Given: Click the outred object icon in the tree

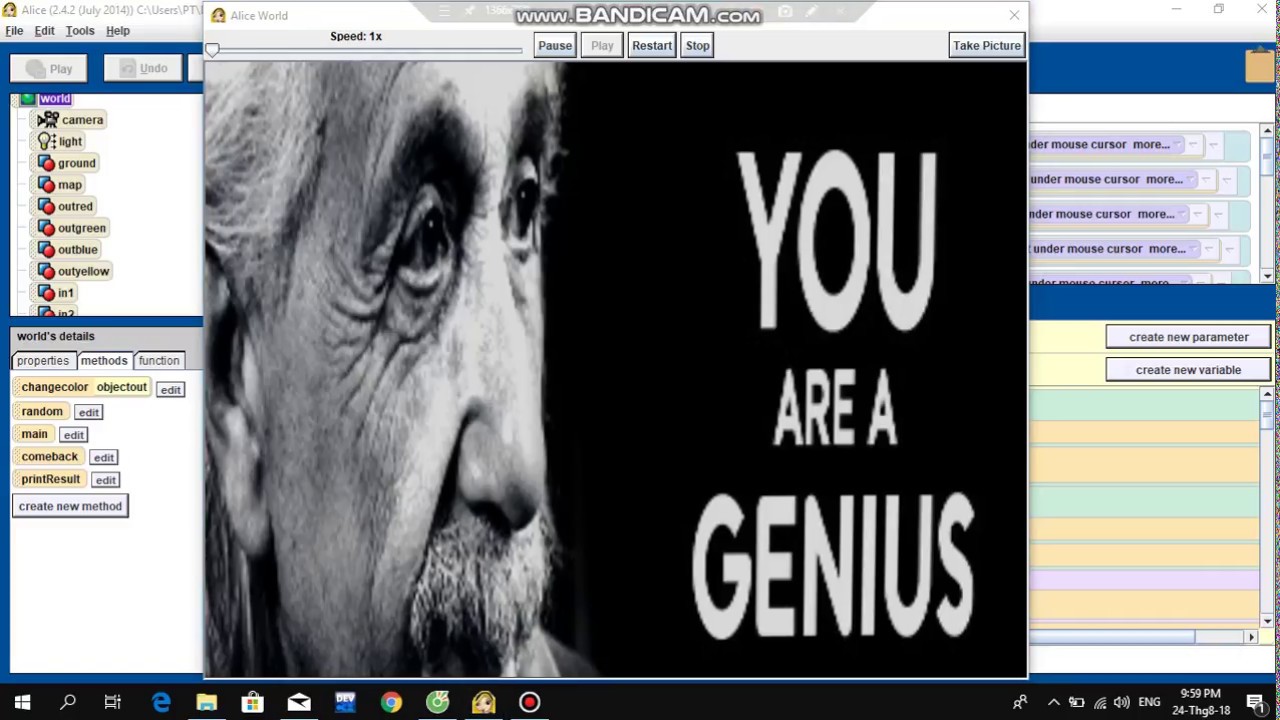Looking at the screenshot, I should (46, 206).
